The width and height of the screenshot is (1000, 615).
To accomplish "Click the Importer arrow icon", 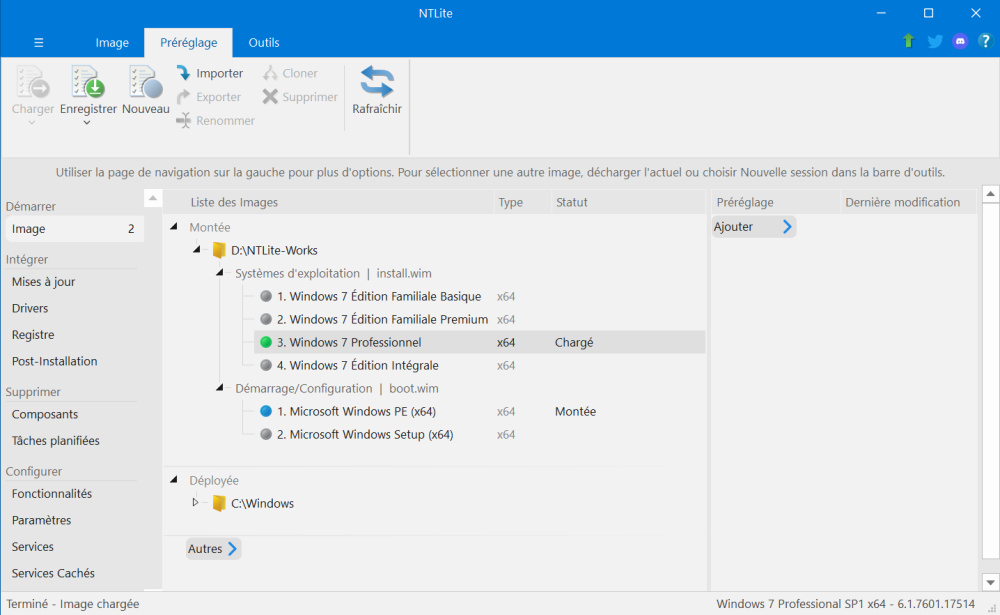I will [x=184, y=73].
